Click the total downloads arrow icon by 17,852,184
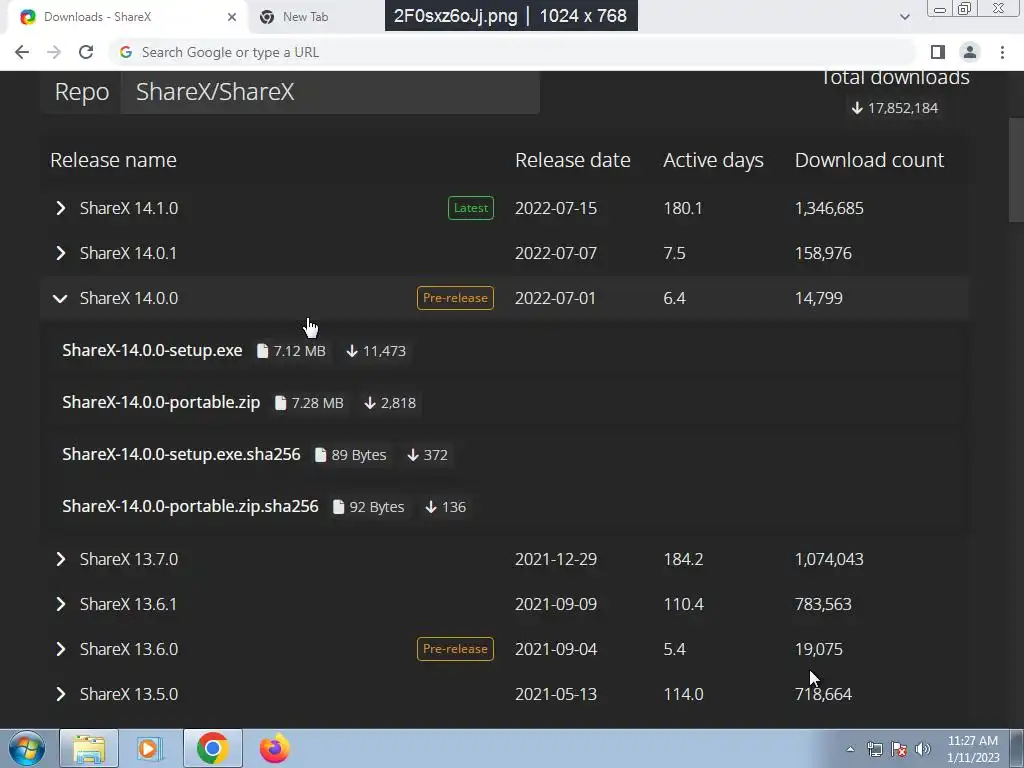This screenshot has width=1024, height=768. (857, 108)
